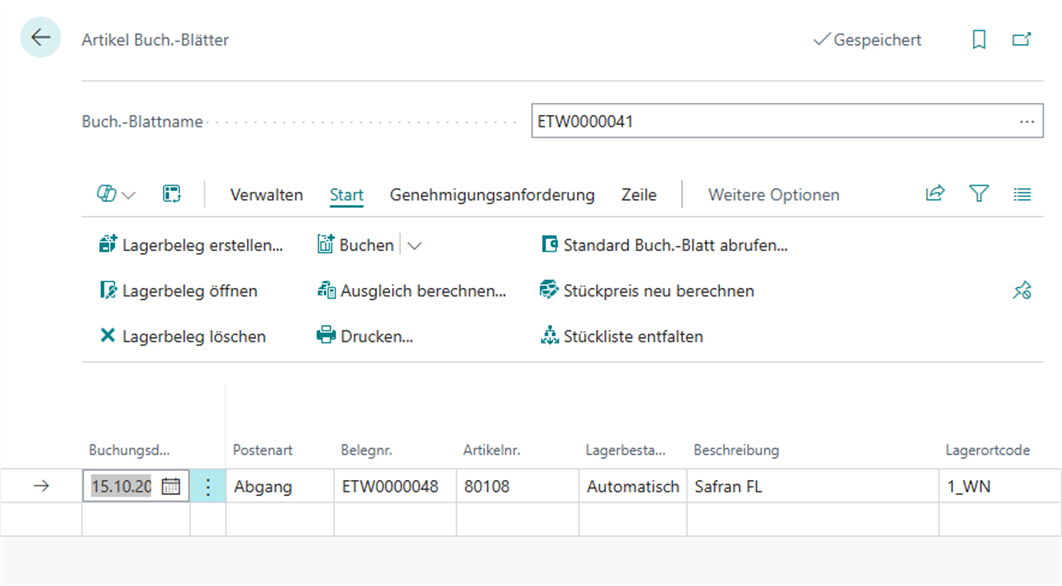Click the Lagerortcode cell 1_WN

point(1000,486)
